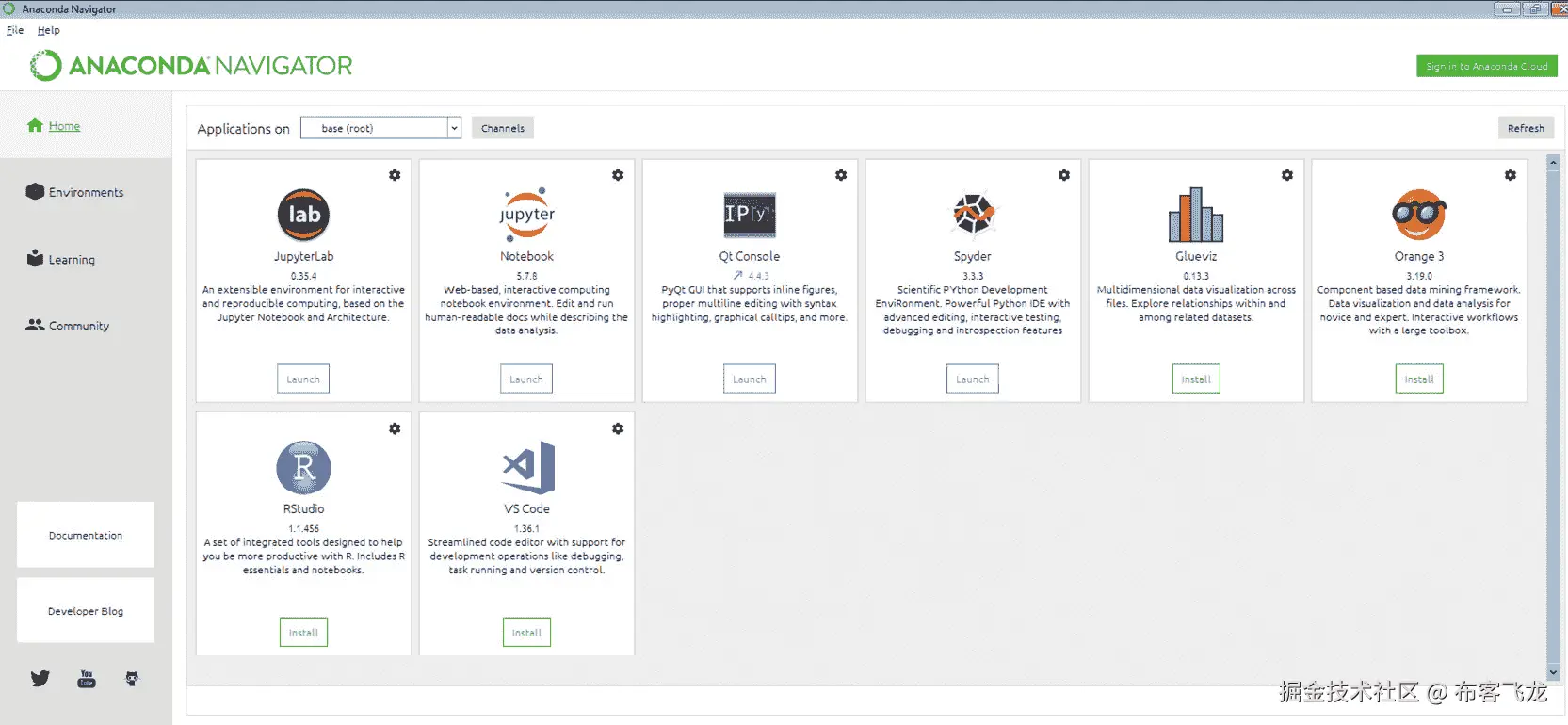Open the GitHub link icon
The image size is (1568, 725).
(132, 679)
